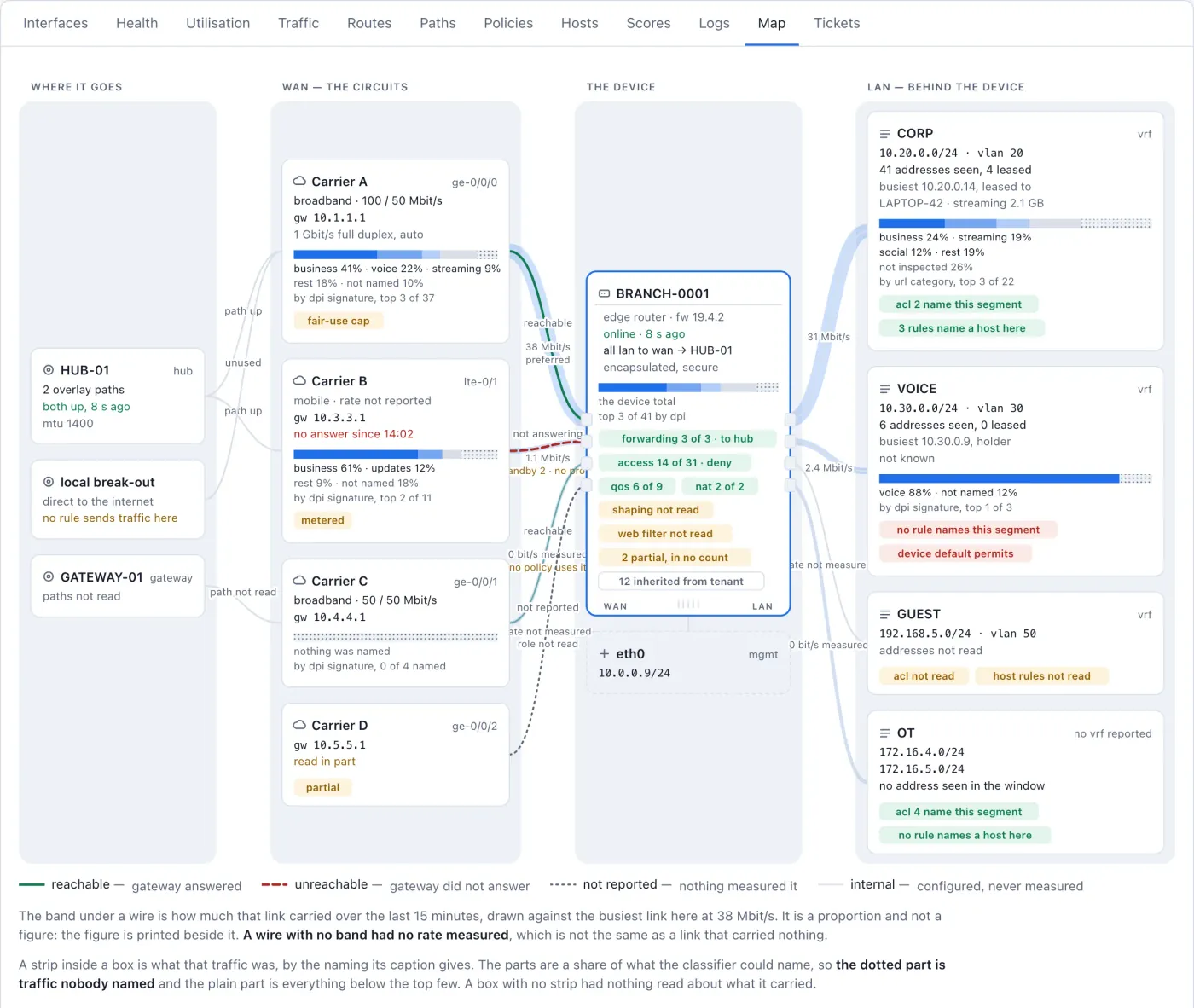1194x1008 pixels.
Task: Click the "both up, 8 s ago" status text
Action: tap(86, 407)
